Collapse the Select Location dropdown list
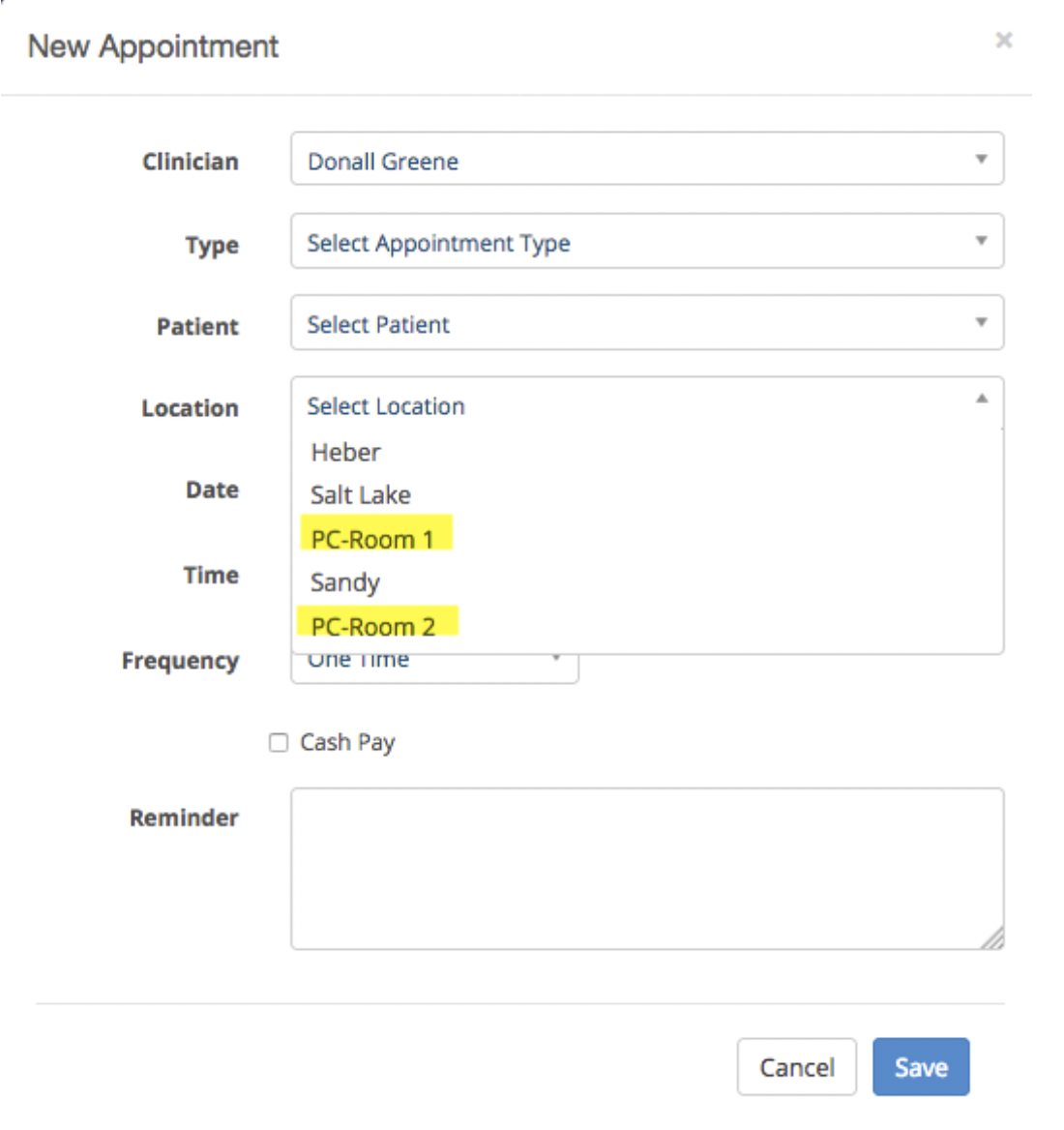Image resolution: width=1064 pixels, height=1130 pixels. (x=647, y=404)
